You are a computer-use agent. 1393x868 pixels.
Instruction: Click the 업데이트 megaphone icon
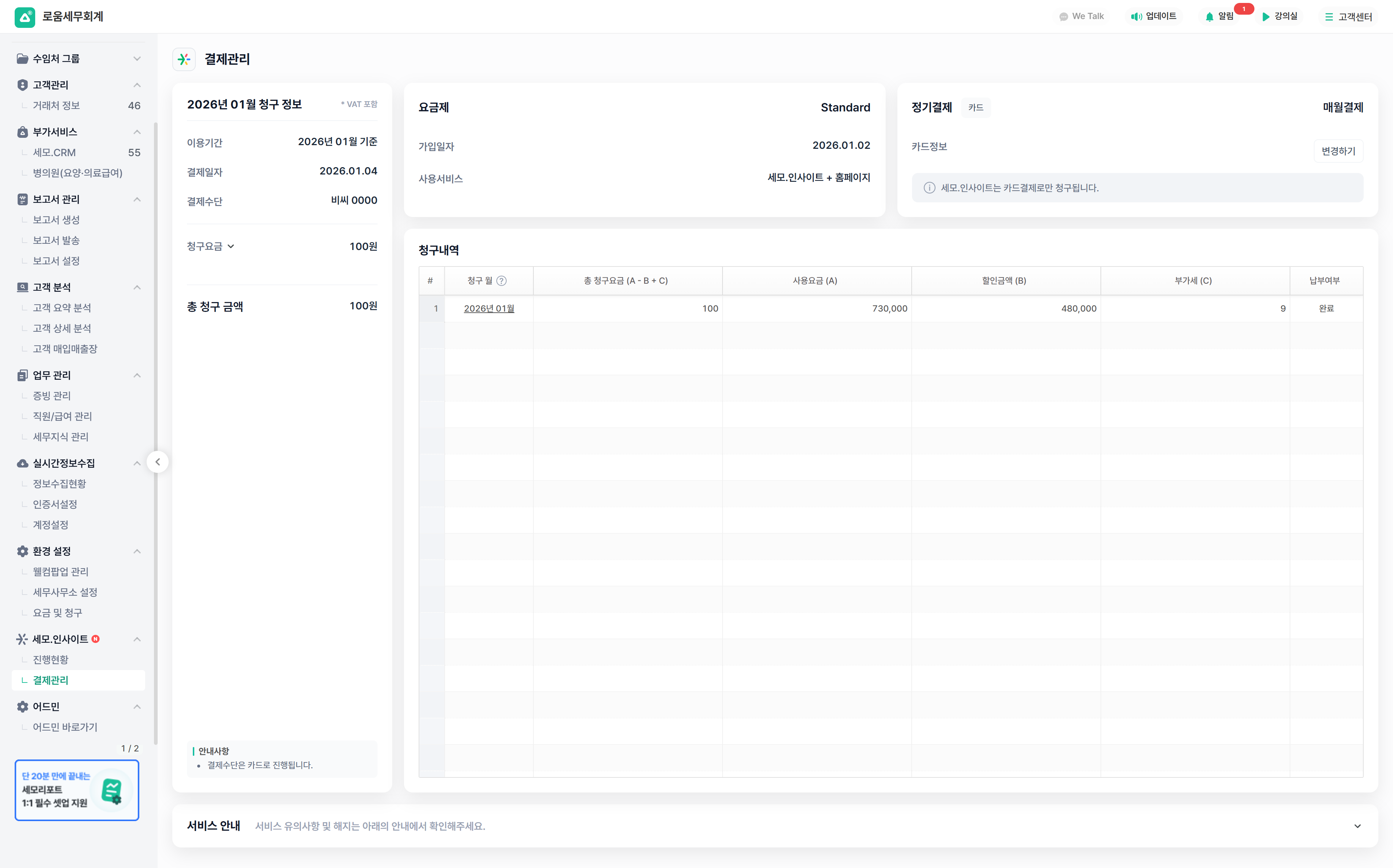click(x=1136, y=16)
